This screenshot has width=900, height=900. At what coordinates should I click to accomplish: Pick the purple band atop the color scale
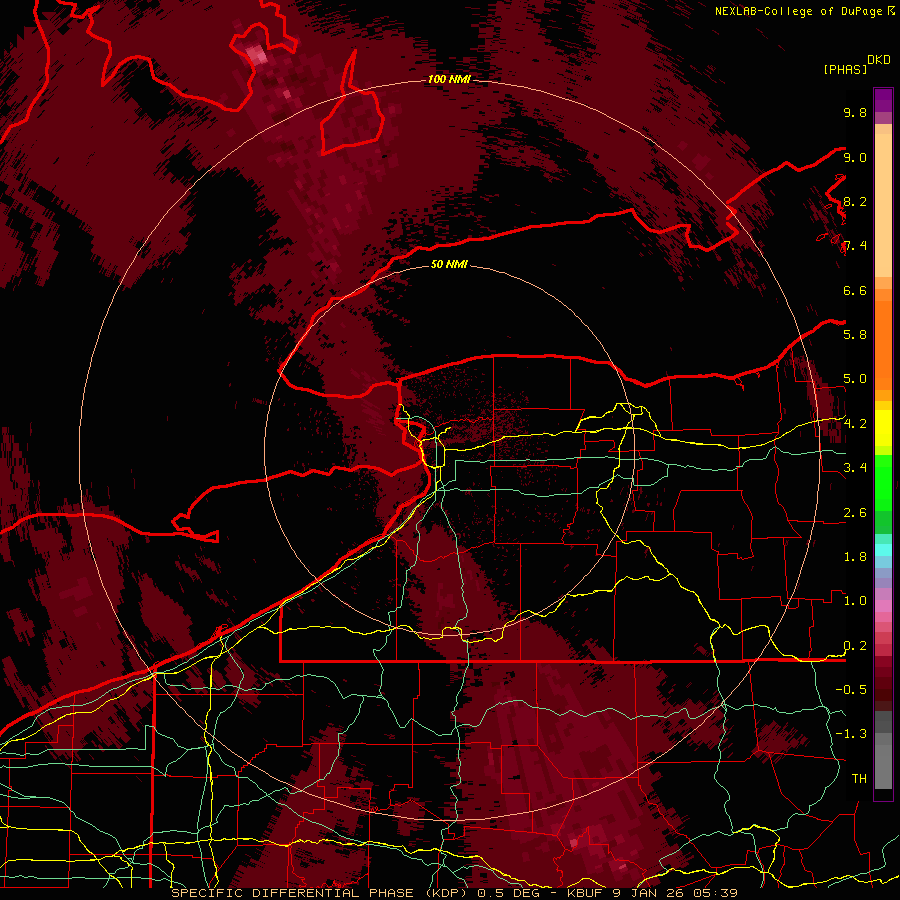(883, 100)
